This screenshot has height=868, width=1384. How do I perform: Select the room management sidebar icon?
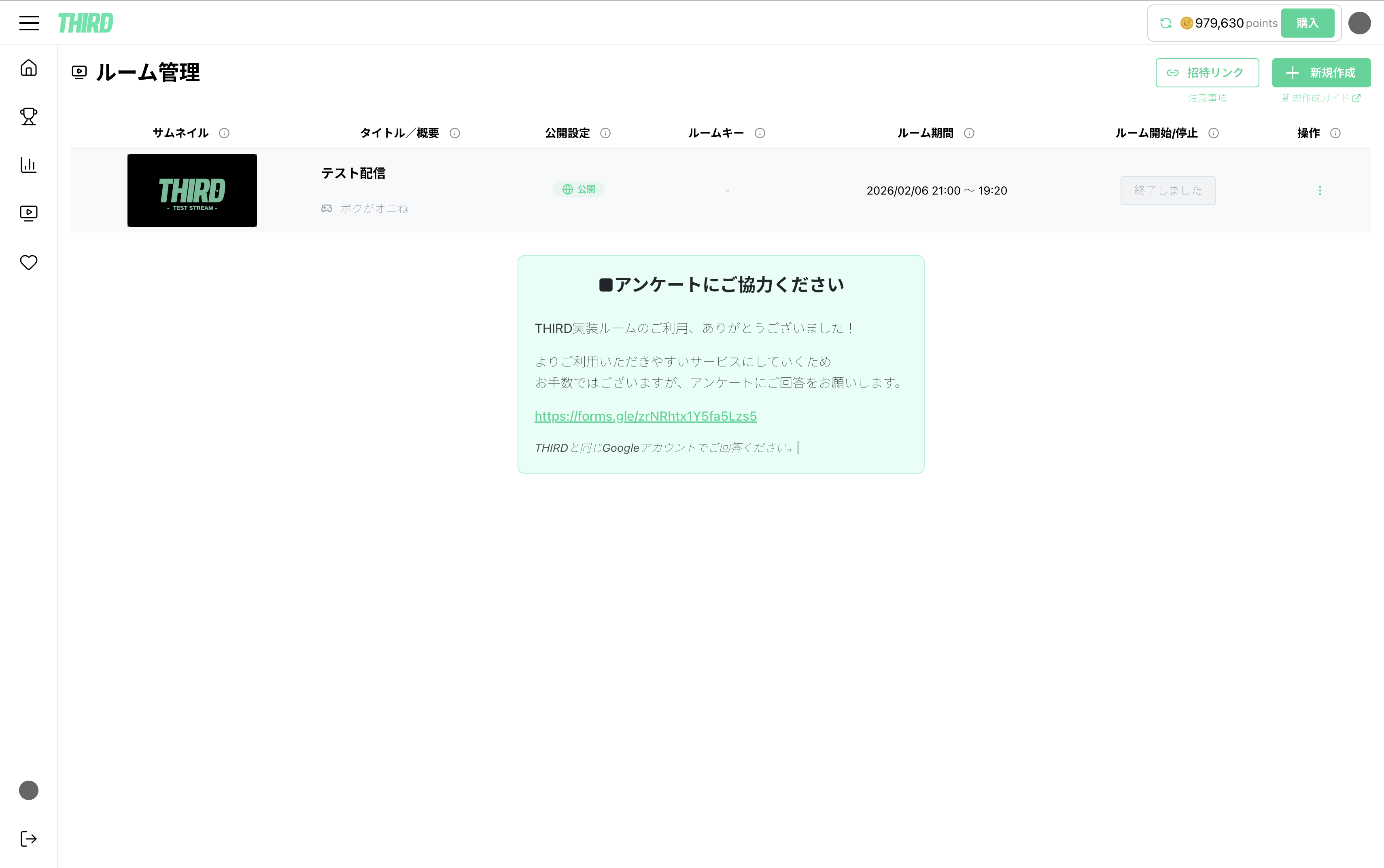(x=29, y=214)
